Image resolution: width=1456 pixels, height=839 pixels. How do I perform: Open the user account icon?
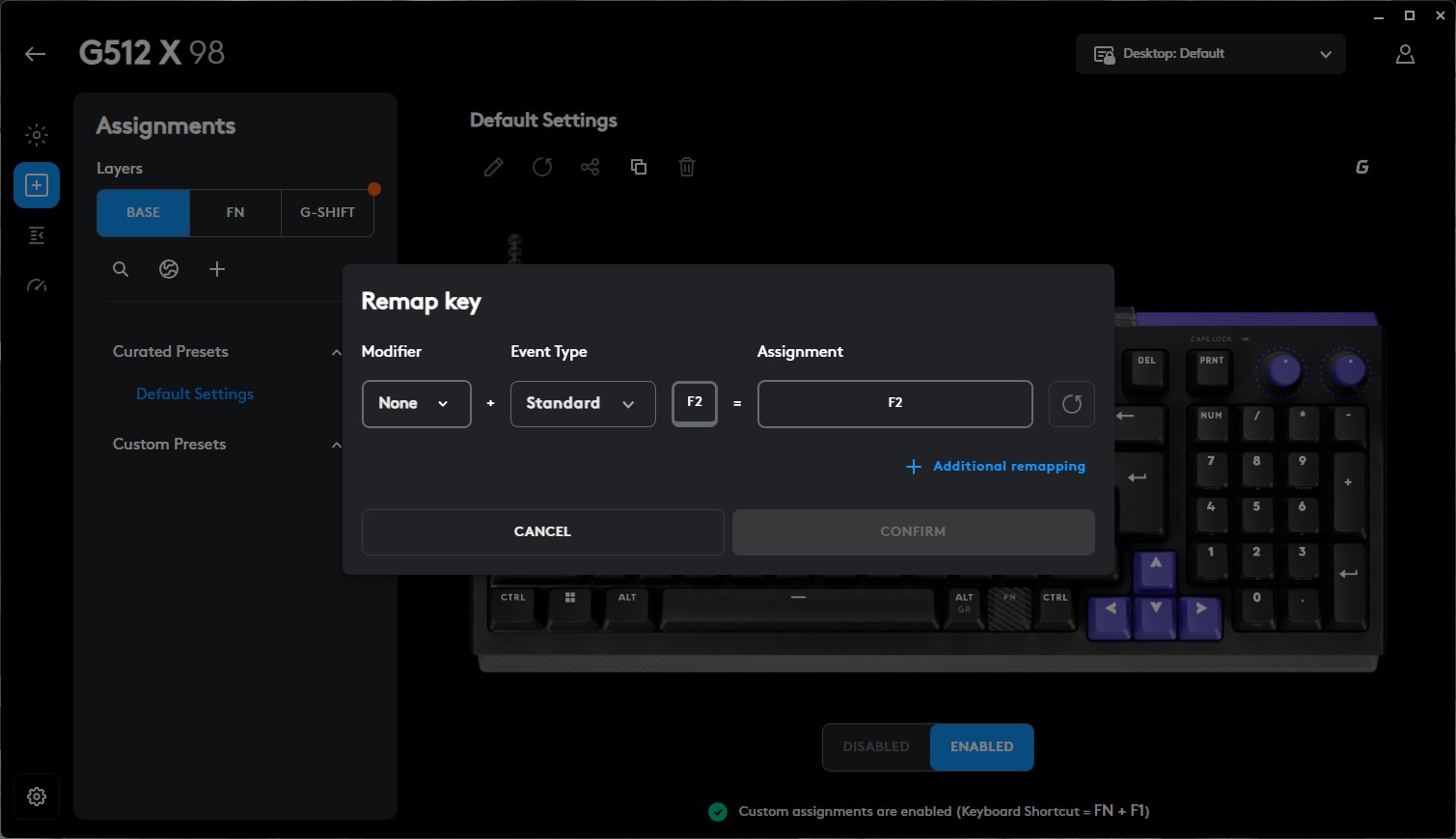tap(1405, 54)
